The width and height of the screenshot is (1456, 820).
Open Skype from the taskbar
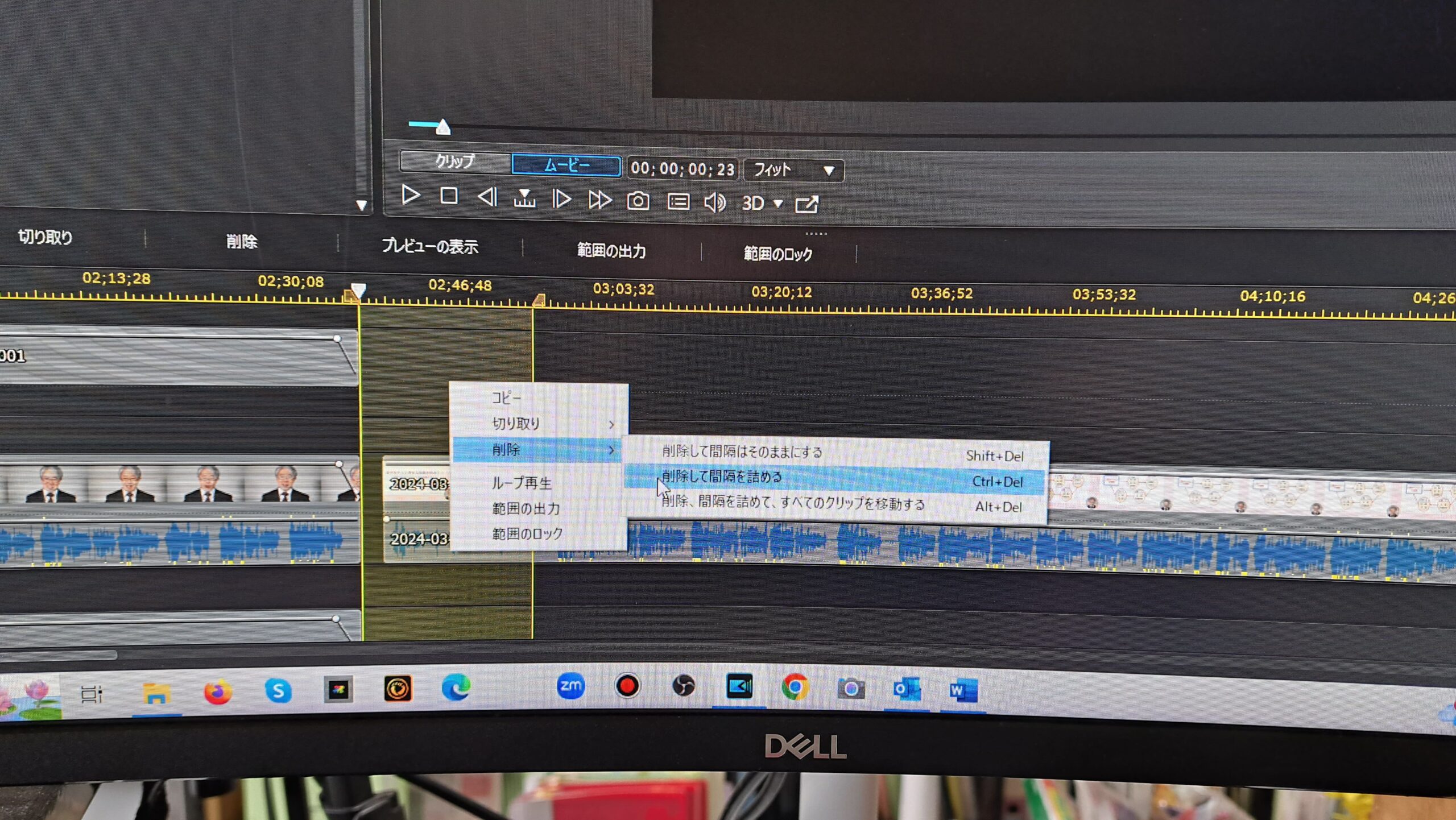[x=278, y=691]
